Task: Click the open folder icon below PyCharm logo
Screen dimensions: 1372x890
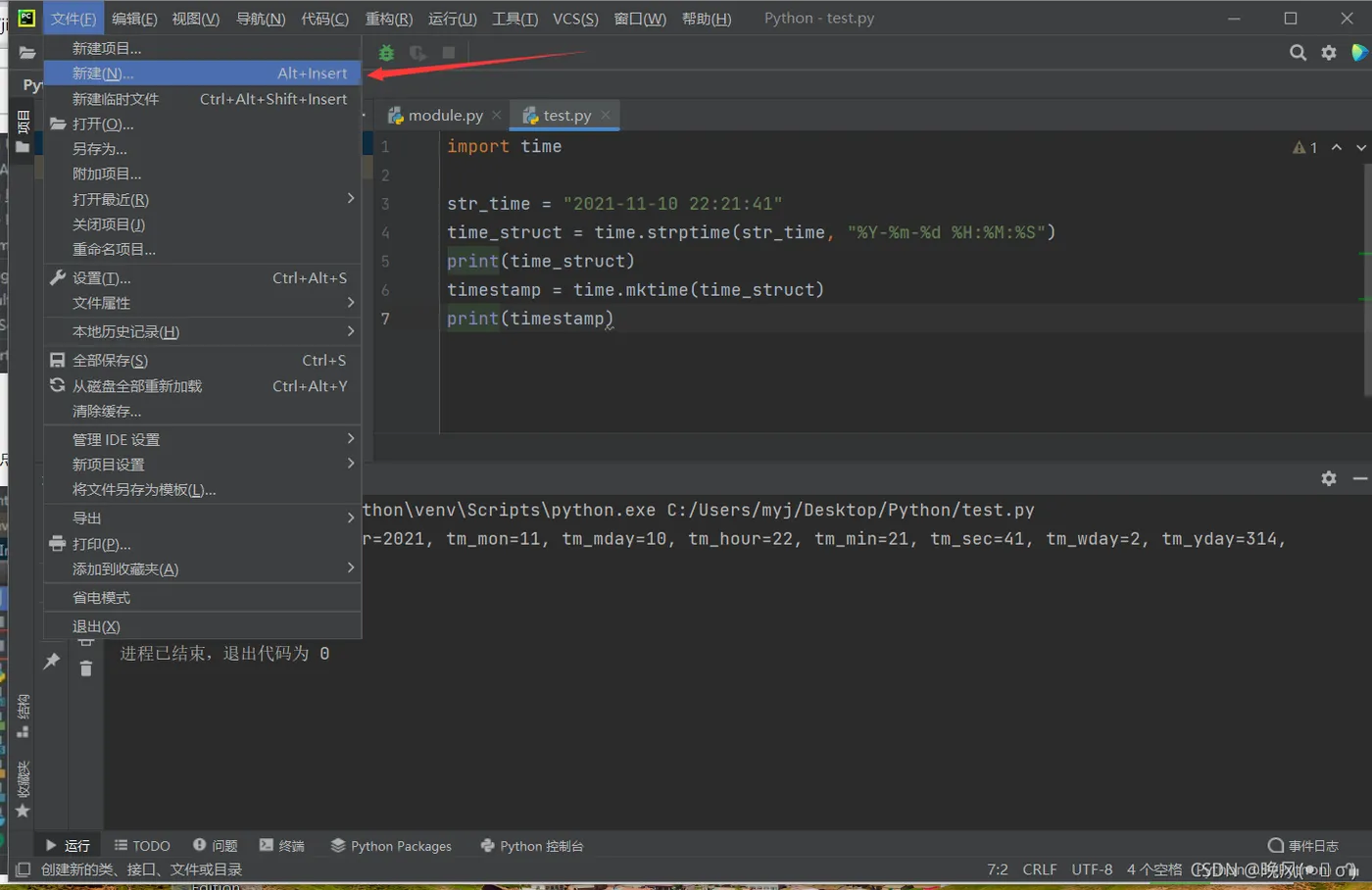Action: (x=26, y=53)
